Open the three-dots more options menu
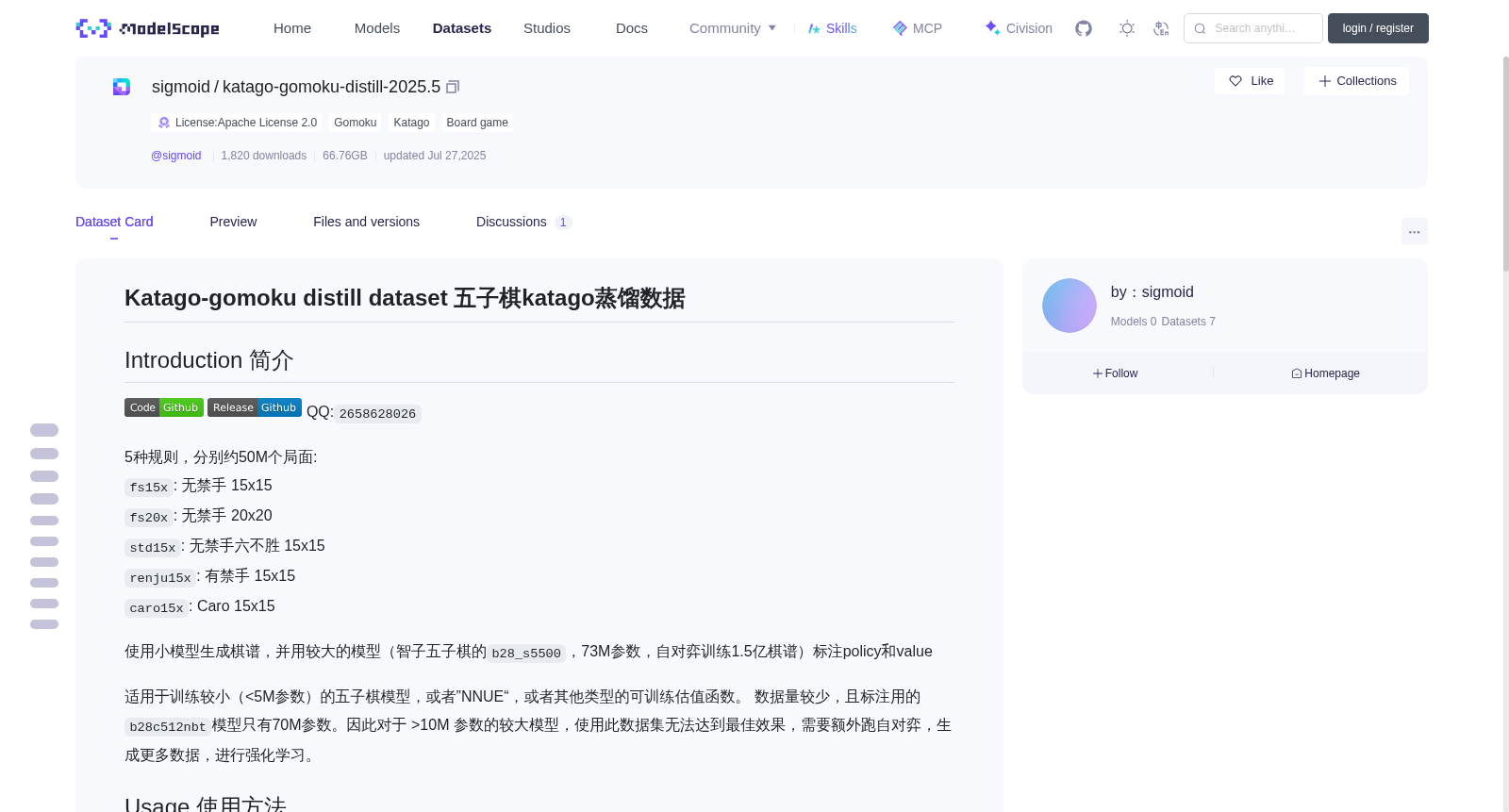 point(1414,231)
